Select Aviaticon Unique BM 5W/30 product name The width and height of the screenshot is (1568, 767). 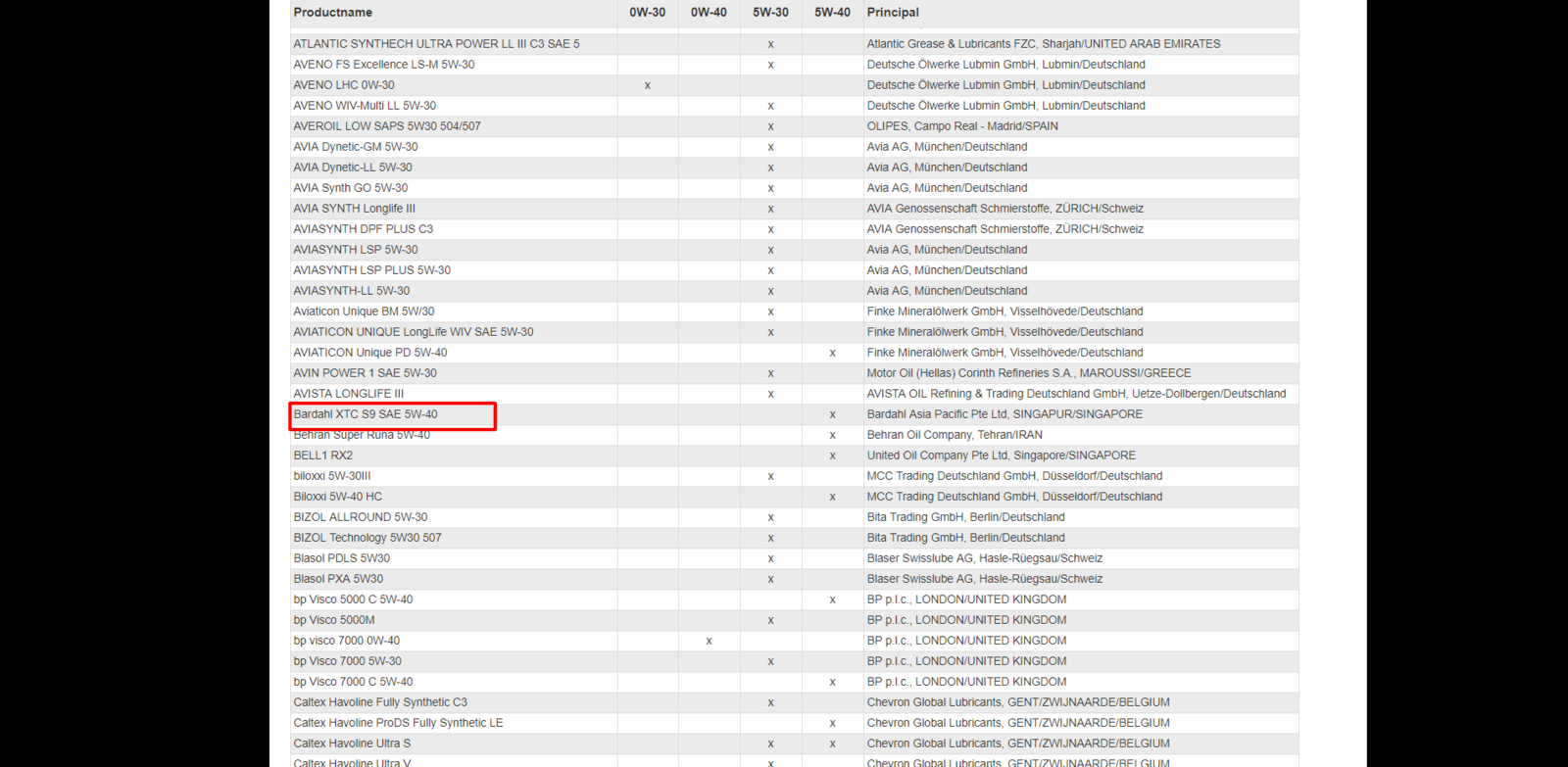click(x=364, y=312)
